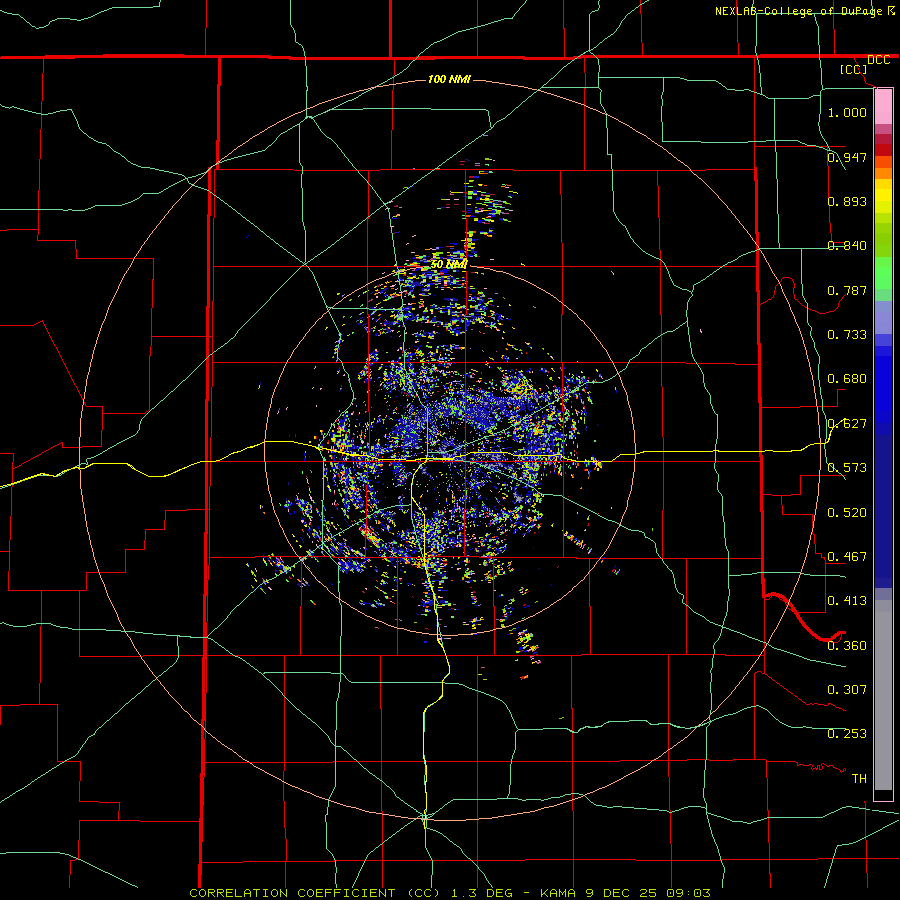Select the 0.573 scale value
The width and height of the screenshot is (900, 900).
(847, 468)
